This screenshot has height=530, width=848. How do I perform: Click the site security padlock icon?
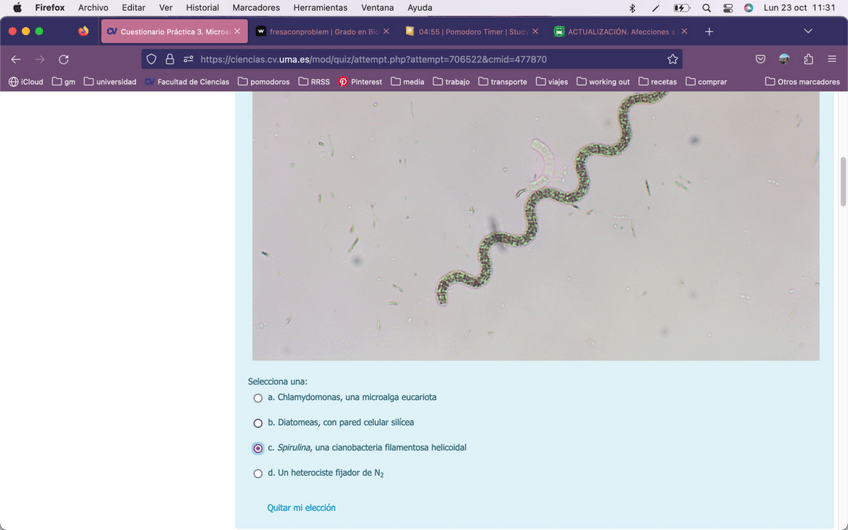pos(170,59)
